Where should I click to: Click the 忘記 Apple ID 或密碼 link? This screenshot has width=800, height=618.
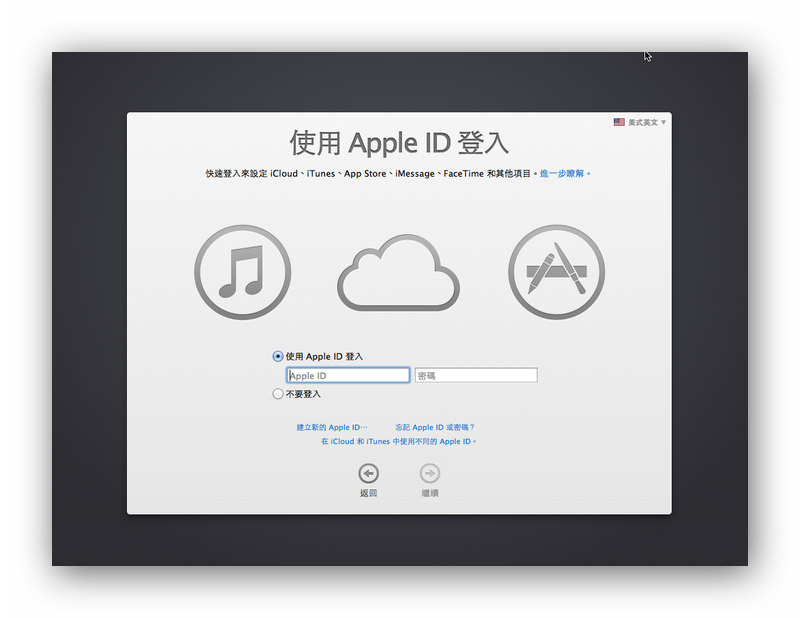(435, 427)
